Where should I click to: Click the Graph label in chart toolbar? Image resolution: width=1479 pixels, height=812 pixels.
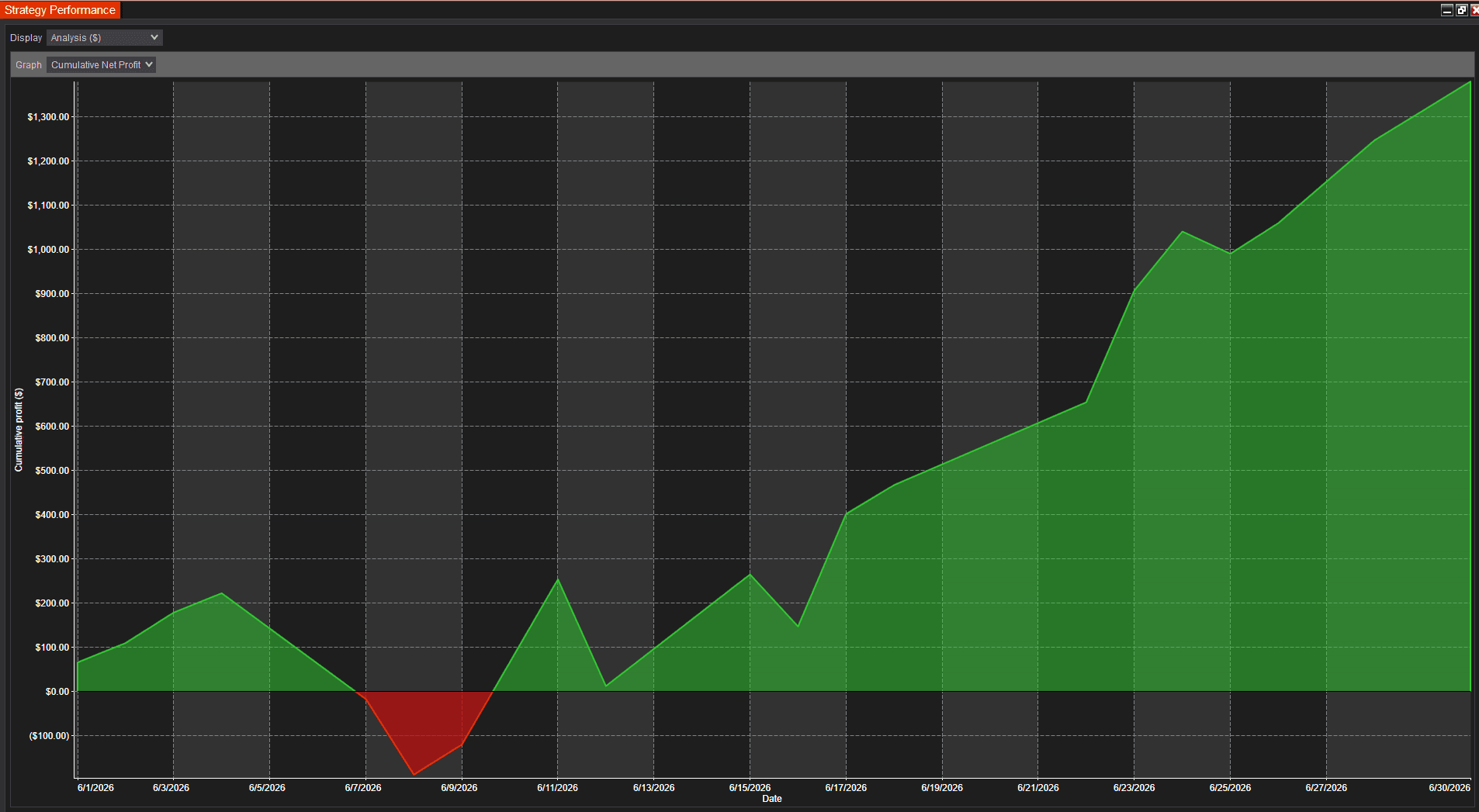pos(29,65)
